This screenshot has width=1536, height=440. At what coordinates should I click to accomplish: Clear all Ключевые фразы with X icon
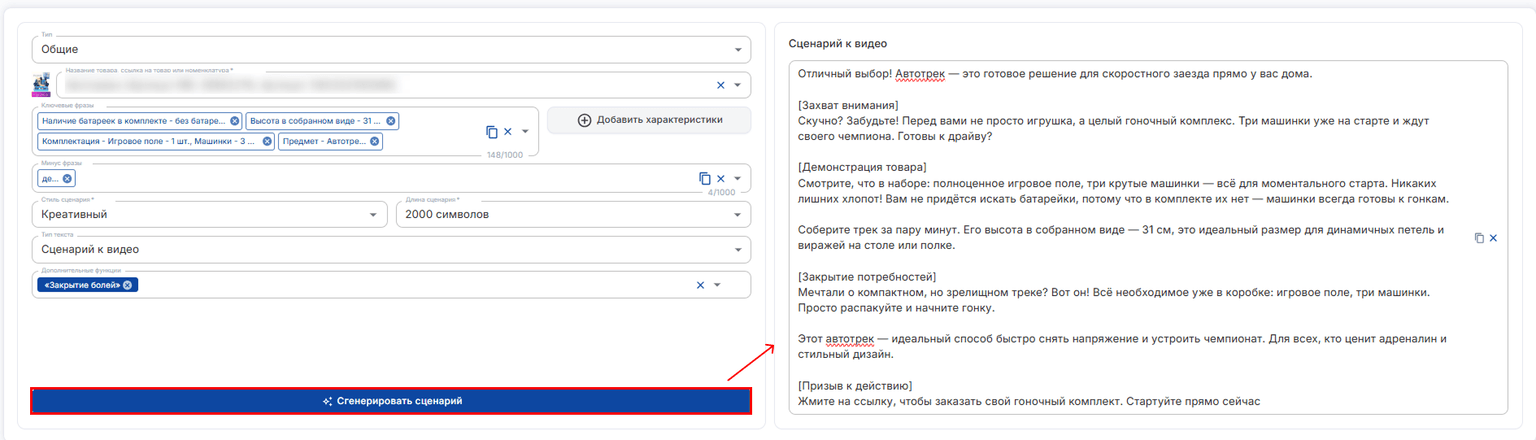508,132
